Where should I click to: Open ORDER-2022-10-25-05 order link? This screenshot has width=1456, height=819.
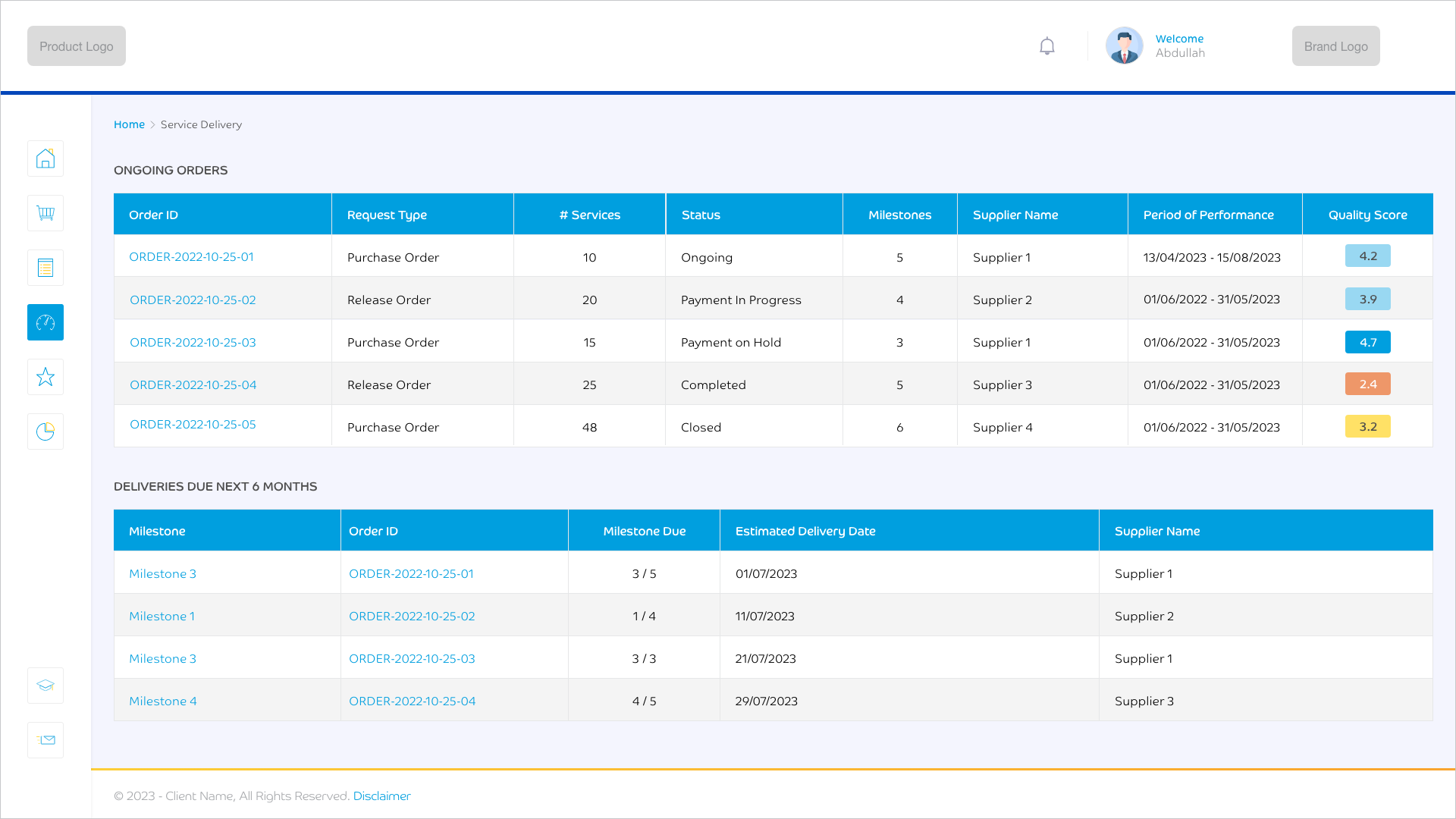[x=193, y=425]
